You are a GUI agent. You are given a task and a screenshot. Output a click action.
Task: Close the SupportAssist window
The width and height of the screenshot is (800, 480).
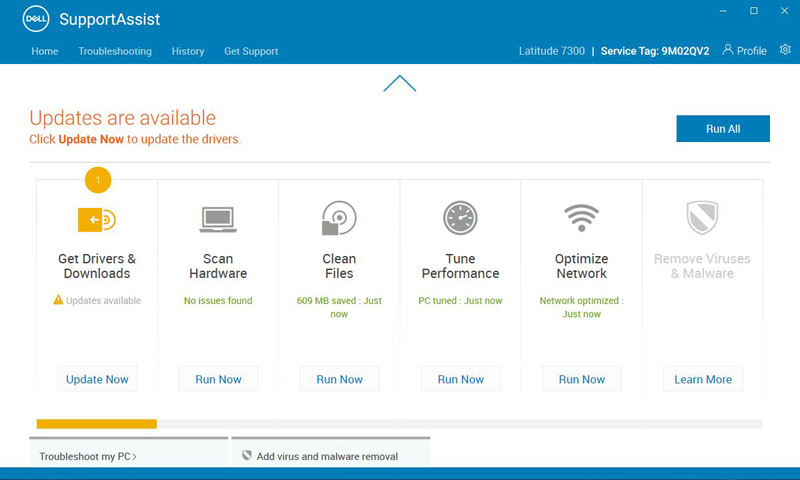[x=784, y=11]
